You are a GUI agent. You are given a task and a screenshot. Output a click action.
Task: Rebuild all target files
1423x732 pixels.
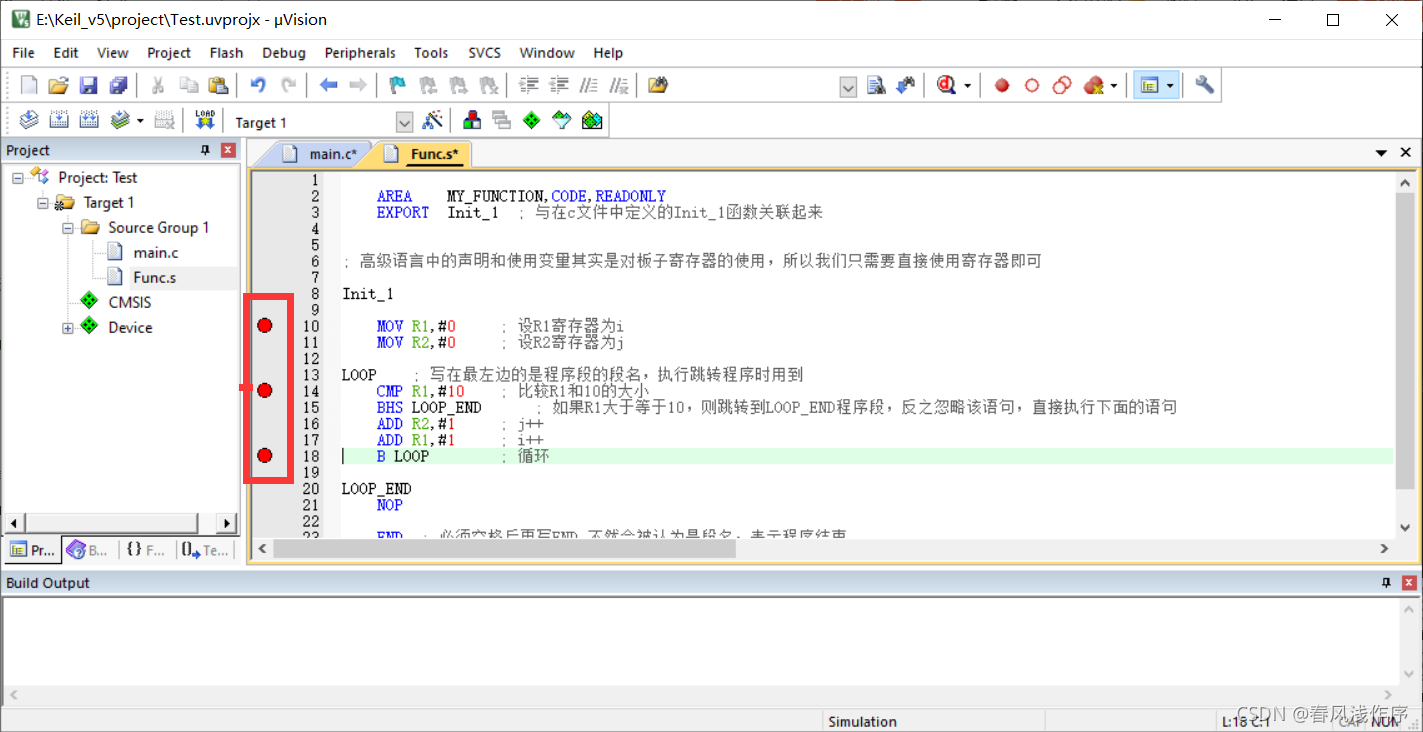(89, 121)
